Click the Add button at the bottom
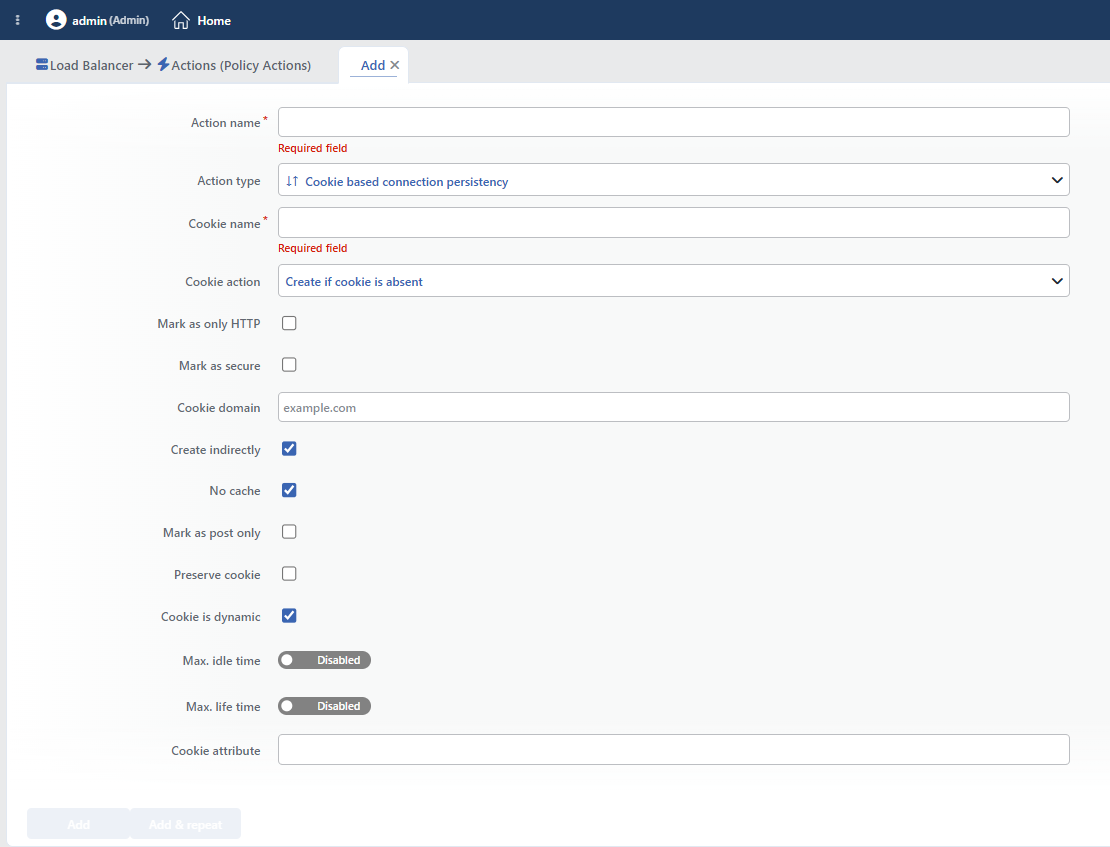 pyautogui.click(x=79, y=824)
